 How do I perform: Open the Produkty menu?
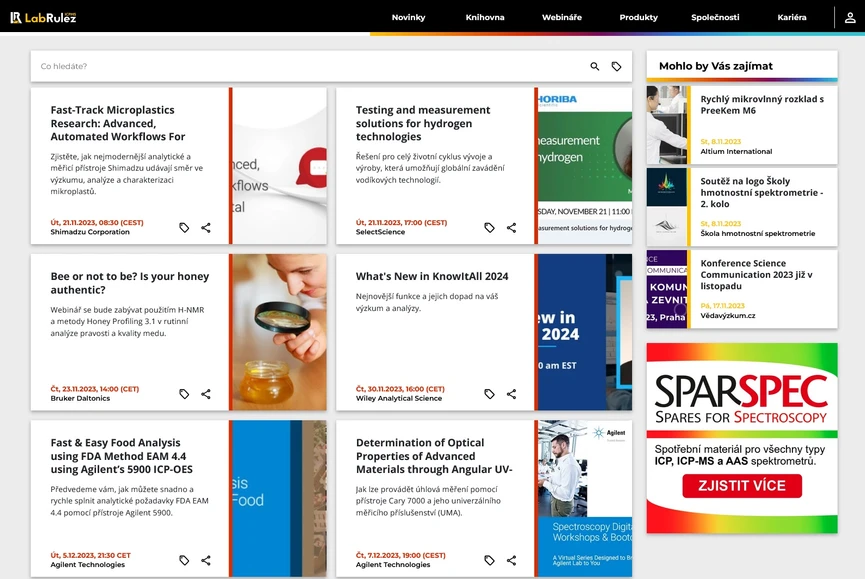point(638,17)
